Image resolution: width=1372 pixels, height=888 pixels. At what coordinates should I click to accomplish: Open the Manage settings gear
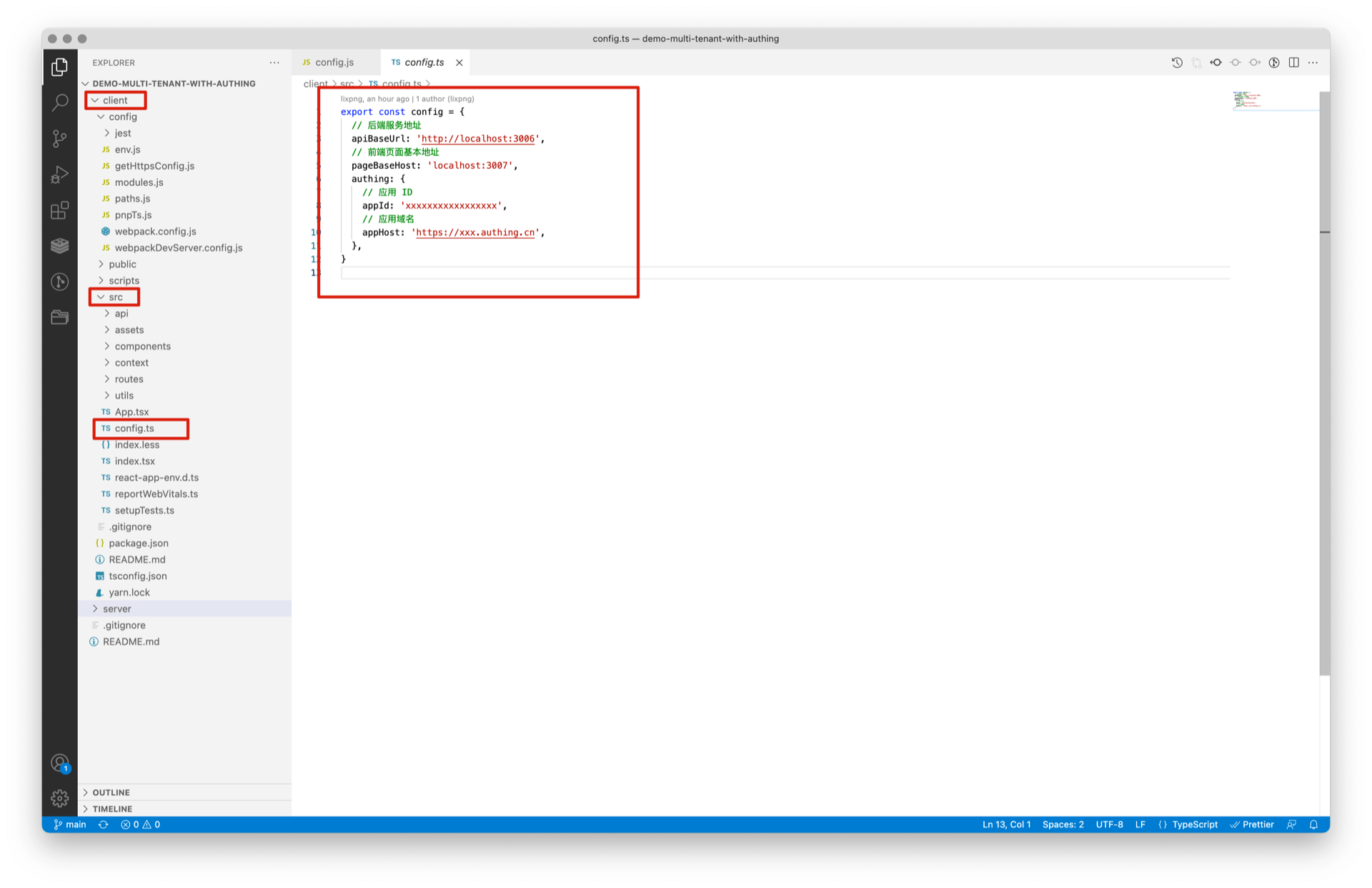click(60, 798)
